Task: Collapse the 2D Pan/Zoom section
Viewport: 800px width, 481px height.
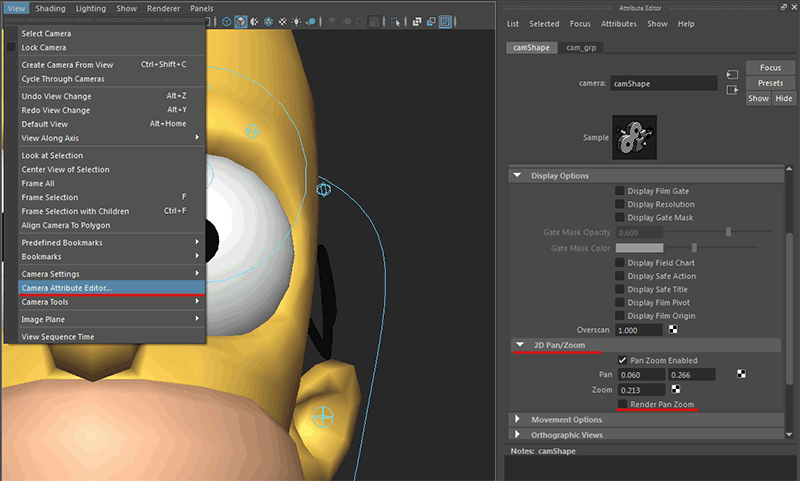Action: [518, 345]
